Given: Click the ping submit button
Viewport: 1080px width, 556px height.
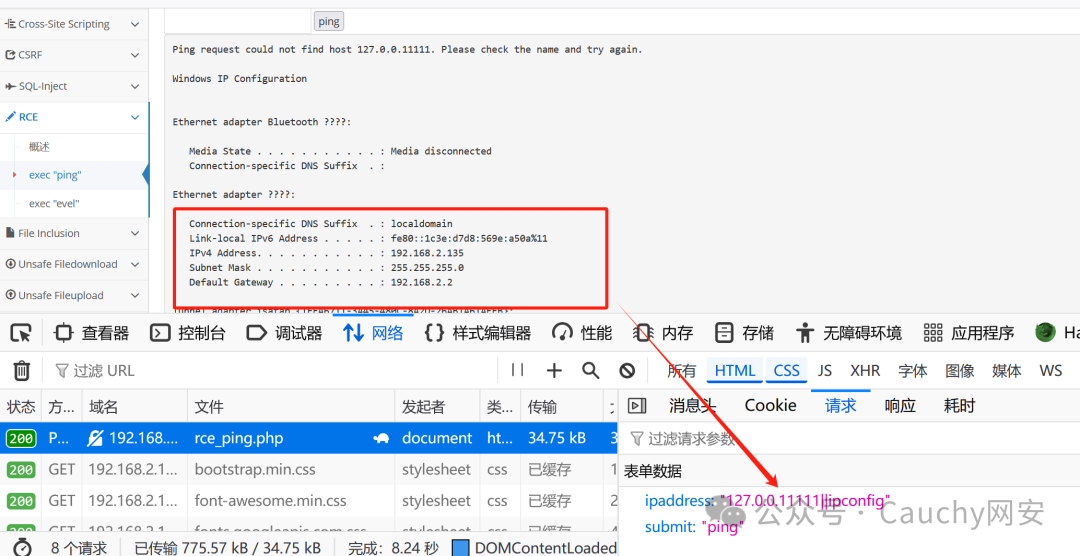Looking at the screenshot, I should (329, 21).
